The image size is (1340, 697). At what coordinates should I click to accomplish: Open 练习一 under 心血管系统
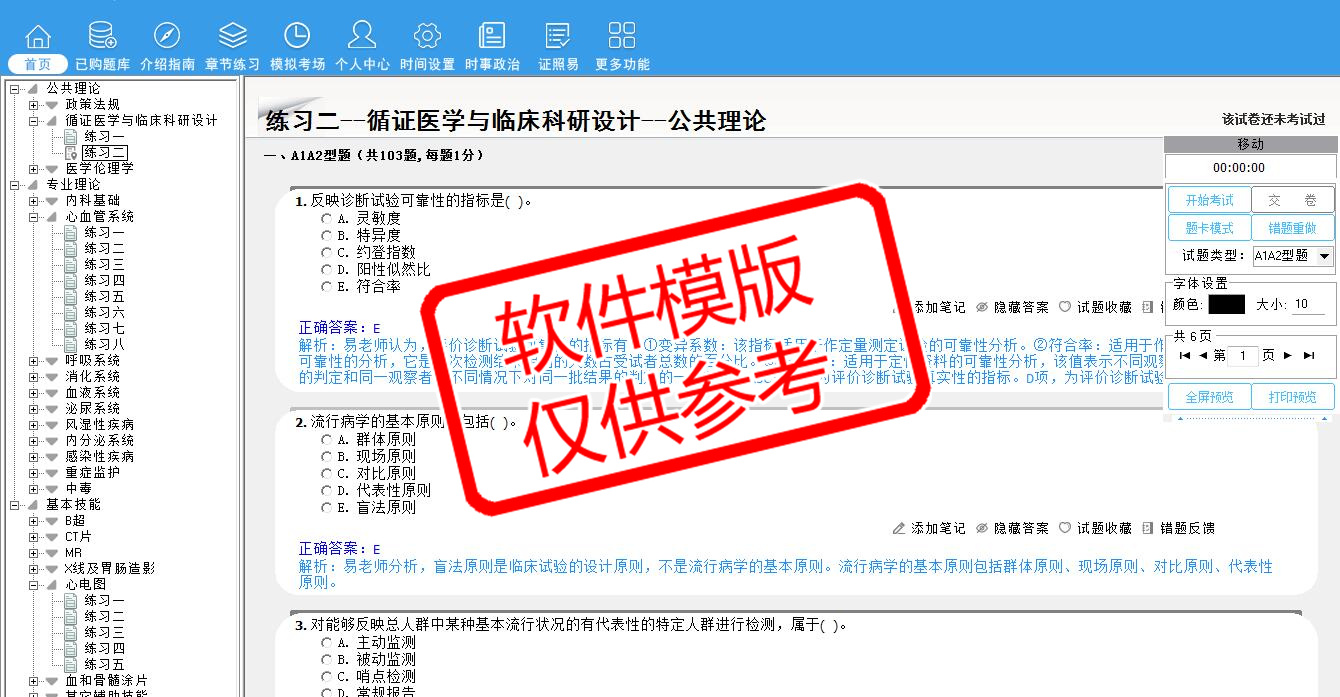pyautogui.click(x=104, y=233)
